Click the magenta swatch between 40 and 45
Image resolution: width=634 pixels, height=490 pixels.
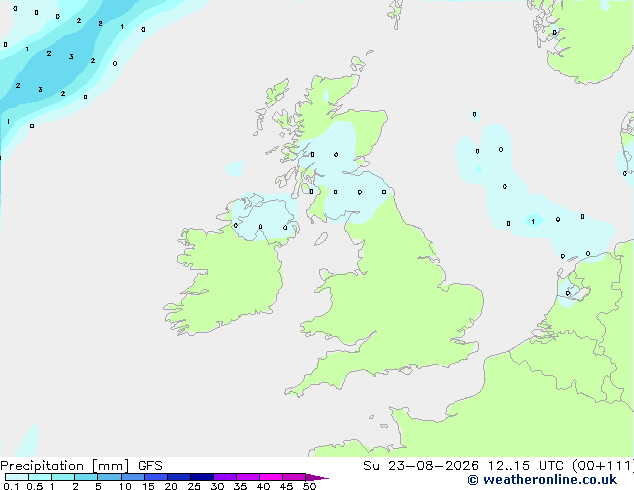click(x=271, y=477)
